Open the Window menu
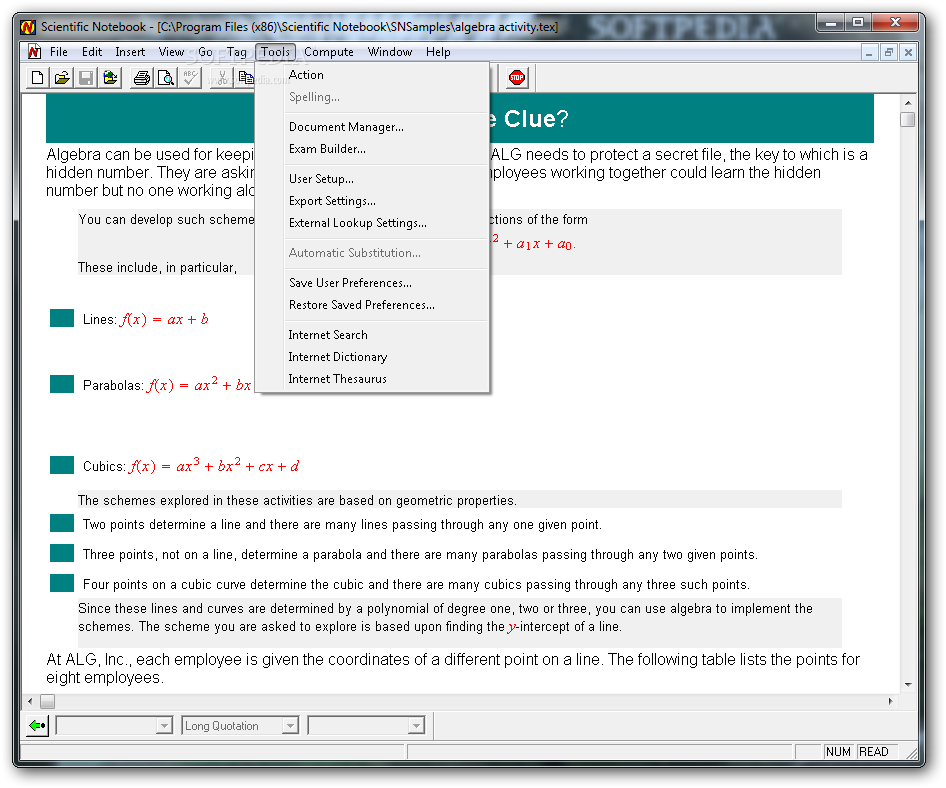 click(390, 52)
